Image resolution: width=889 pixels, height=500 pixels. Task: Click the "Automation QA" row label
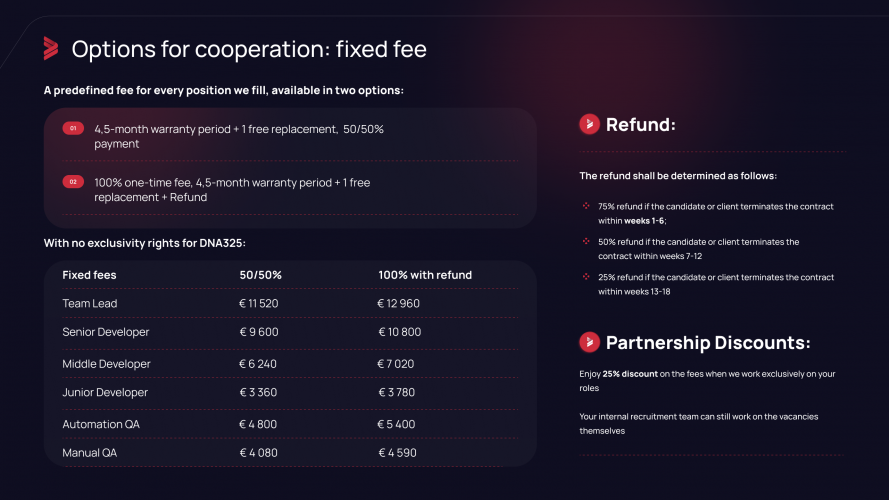pos(101,424)
